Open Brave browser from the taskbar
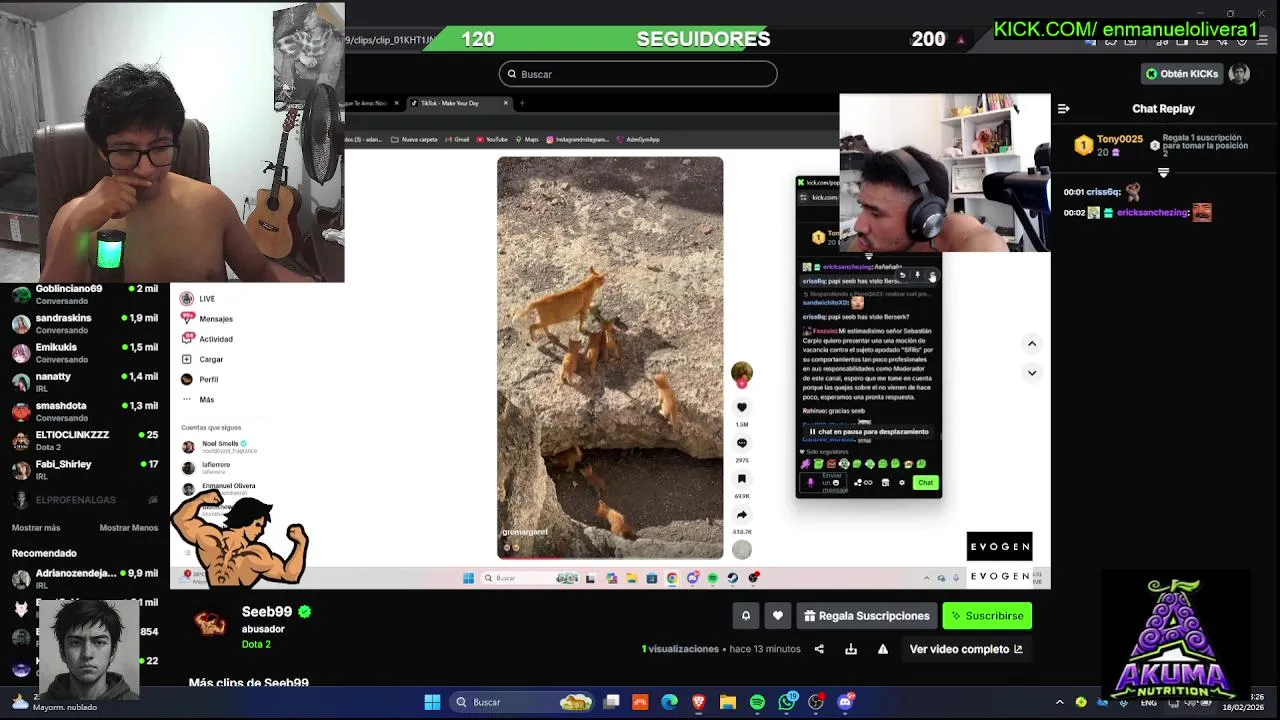1280x720 pixels. [x=698, y=702]
